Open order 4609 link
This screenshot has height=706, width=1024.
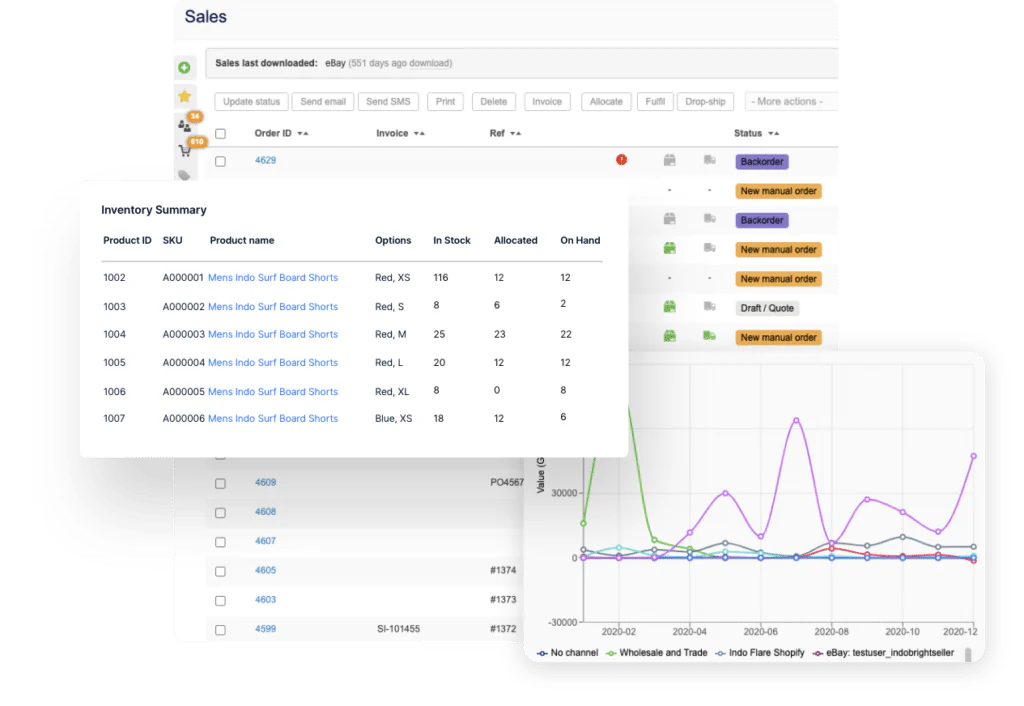click(265, 482)
